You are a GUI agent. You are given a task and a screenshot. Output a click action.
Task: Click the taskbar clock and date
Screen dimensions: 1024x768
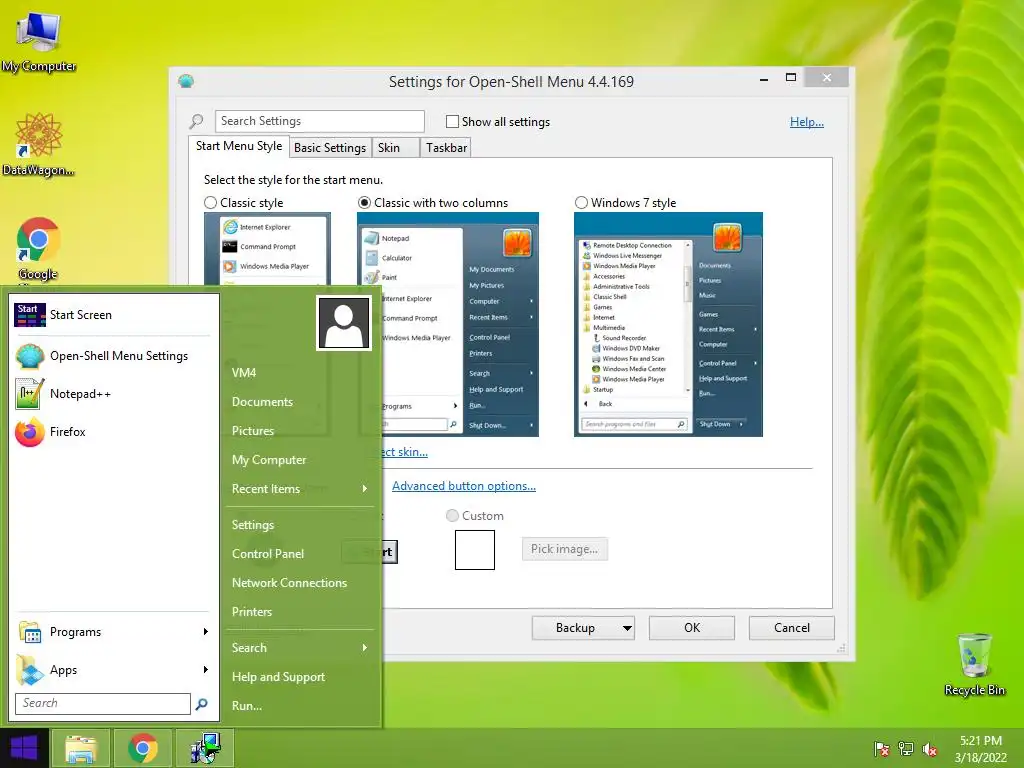click(980, 749)
